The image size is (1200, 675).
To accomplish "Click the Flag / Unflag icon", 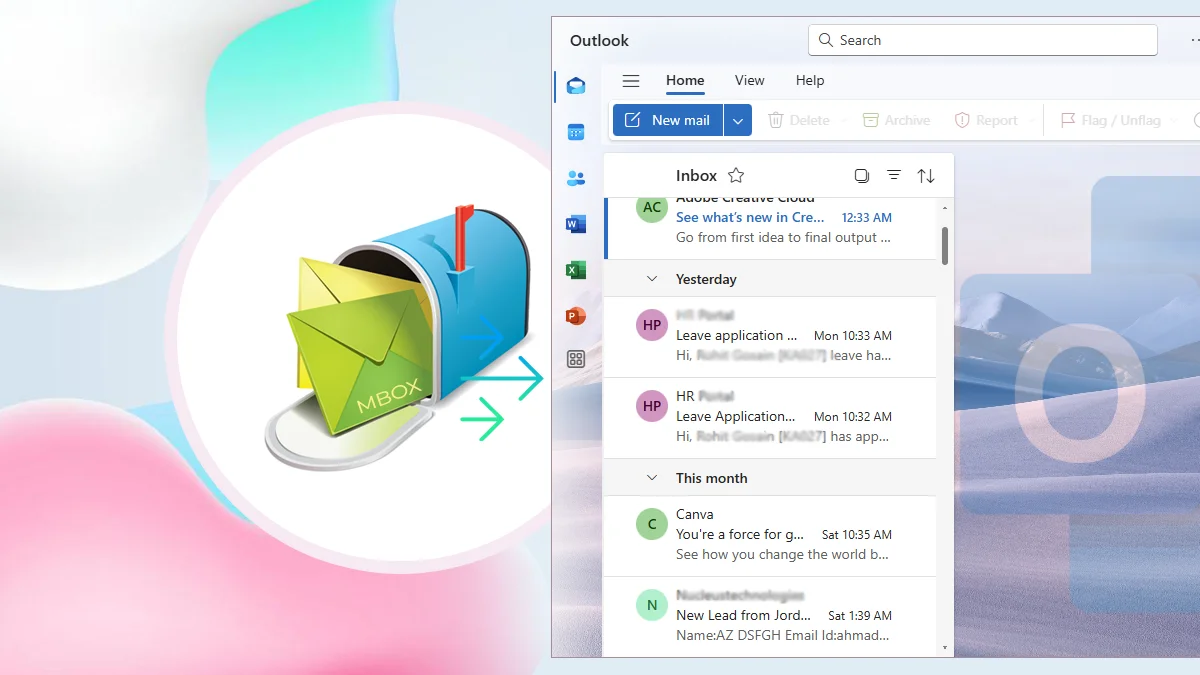I will tap(1067, 120).
